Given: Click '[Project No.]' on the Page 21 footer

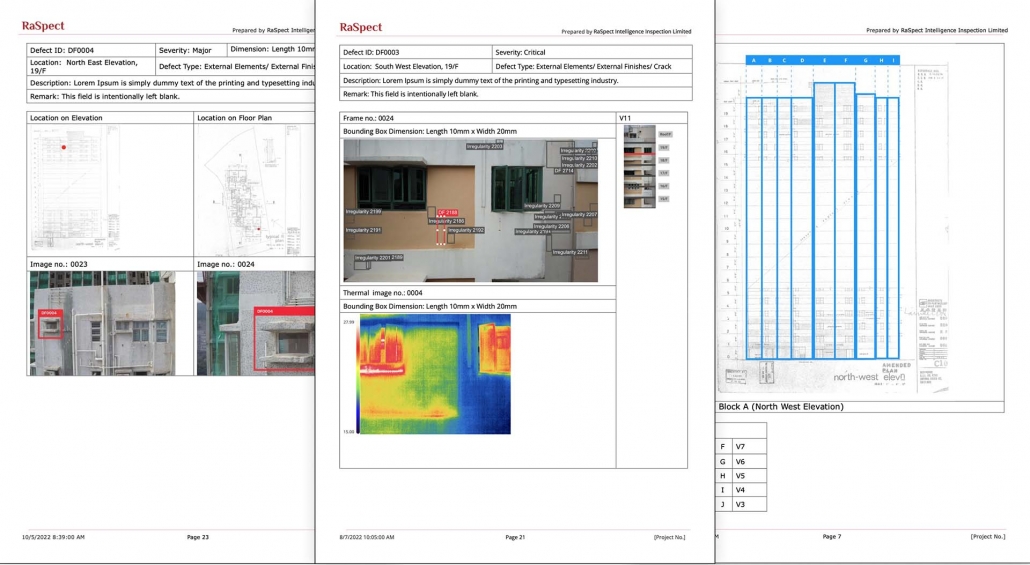Looking at the screenshot, I should coord(669,537).
